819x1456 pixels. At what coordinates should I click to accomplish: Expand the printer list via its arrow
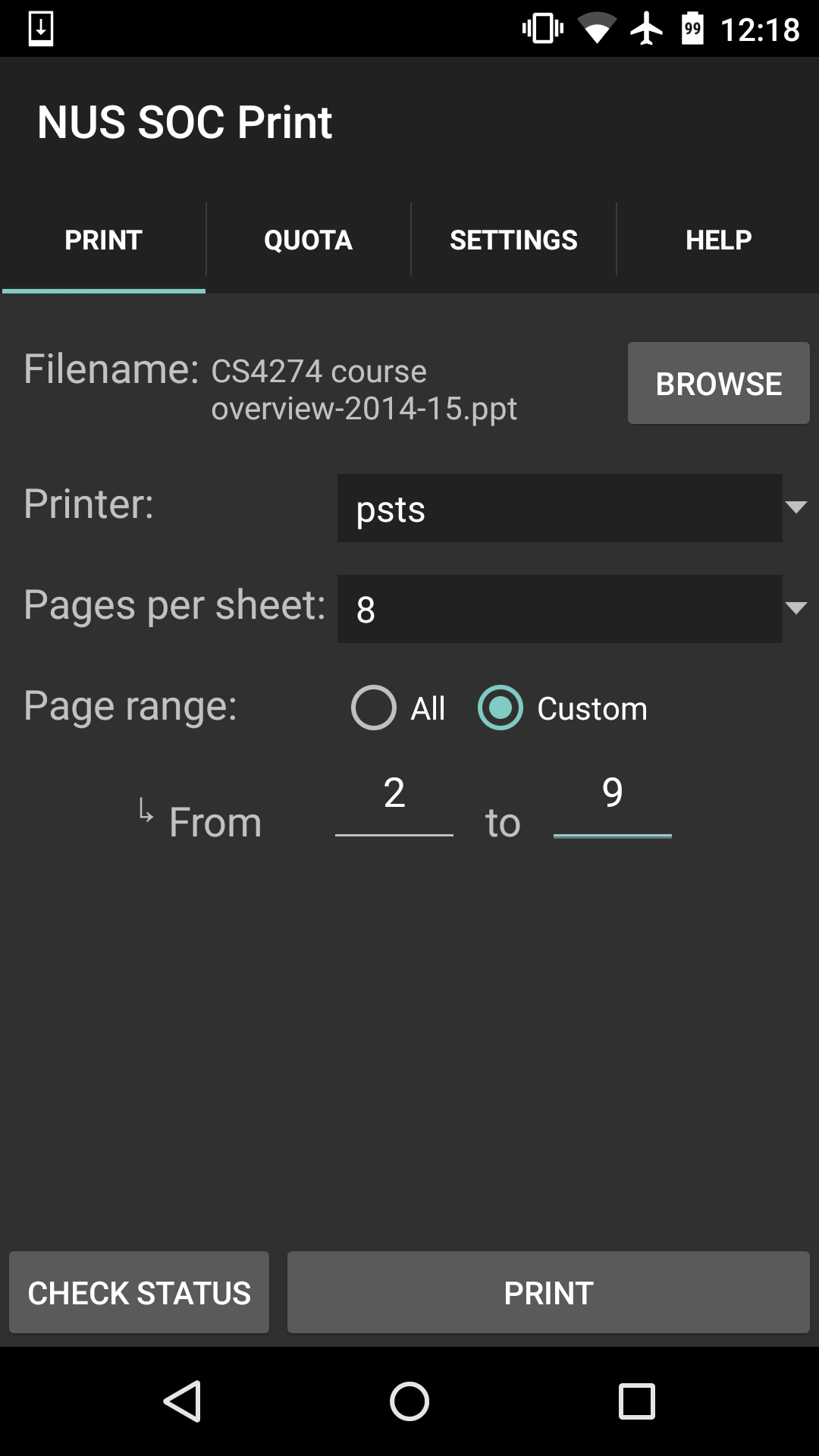[796, 507]
